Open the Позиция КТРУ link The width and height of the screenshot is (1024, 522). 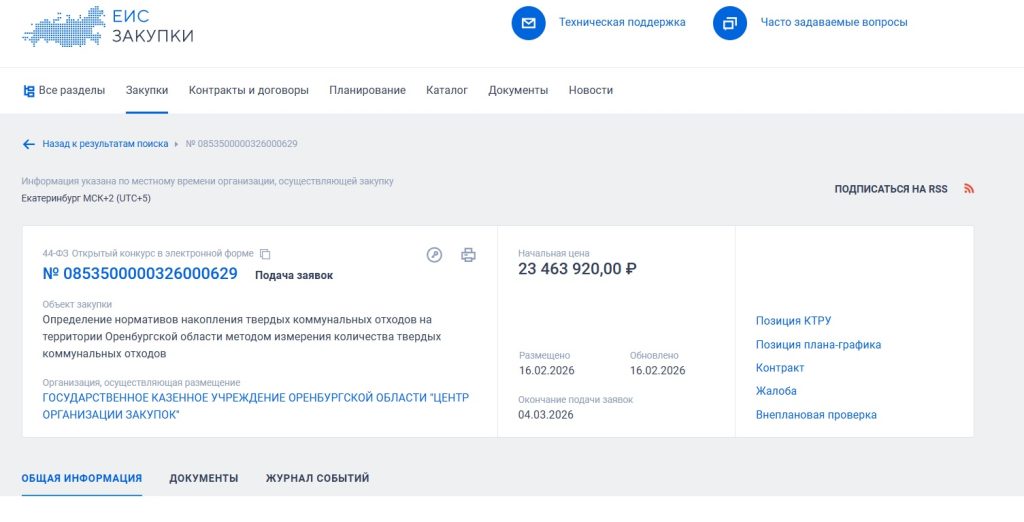pos(793,321)
